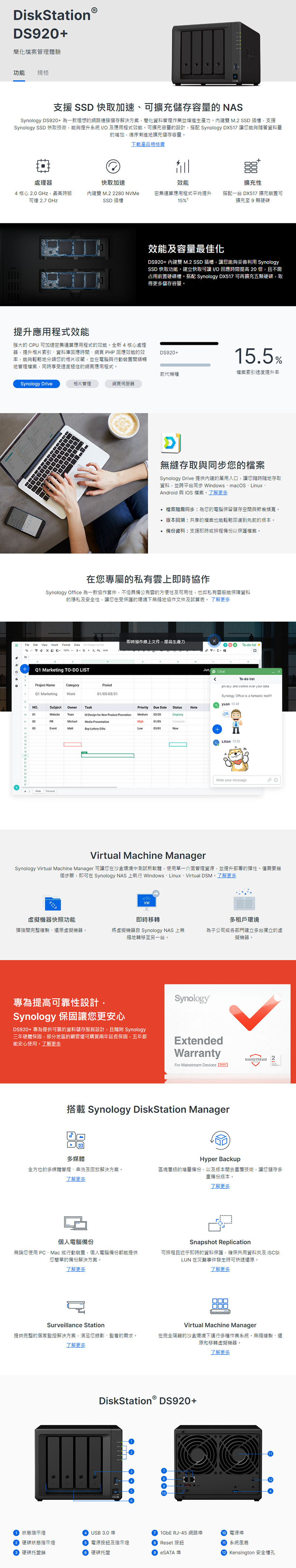This screenshot has height=1568, width=296.
Task: Click the back arrow in the chat panel
Action: click(215, 679)
